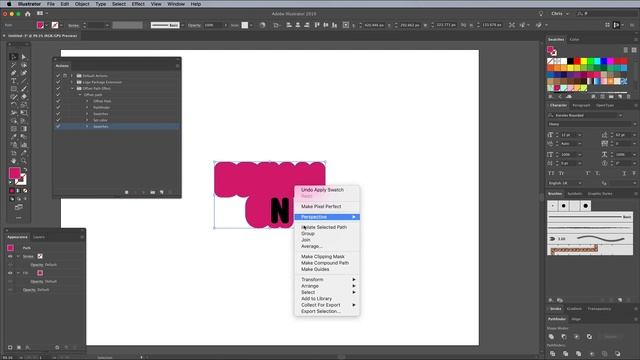Viewport: 640px width, 360px height.
Task: Open the Perspective submenu arrow
Action: [354, 217]
